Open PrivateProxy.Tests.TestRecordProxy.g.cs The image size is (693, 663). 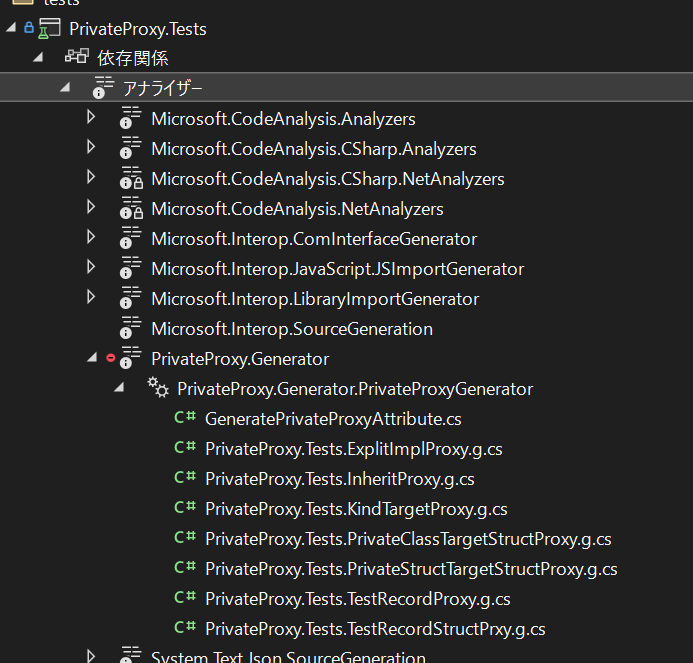coord(358,599)
